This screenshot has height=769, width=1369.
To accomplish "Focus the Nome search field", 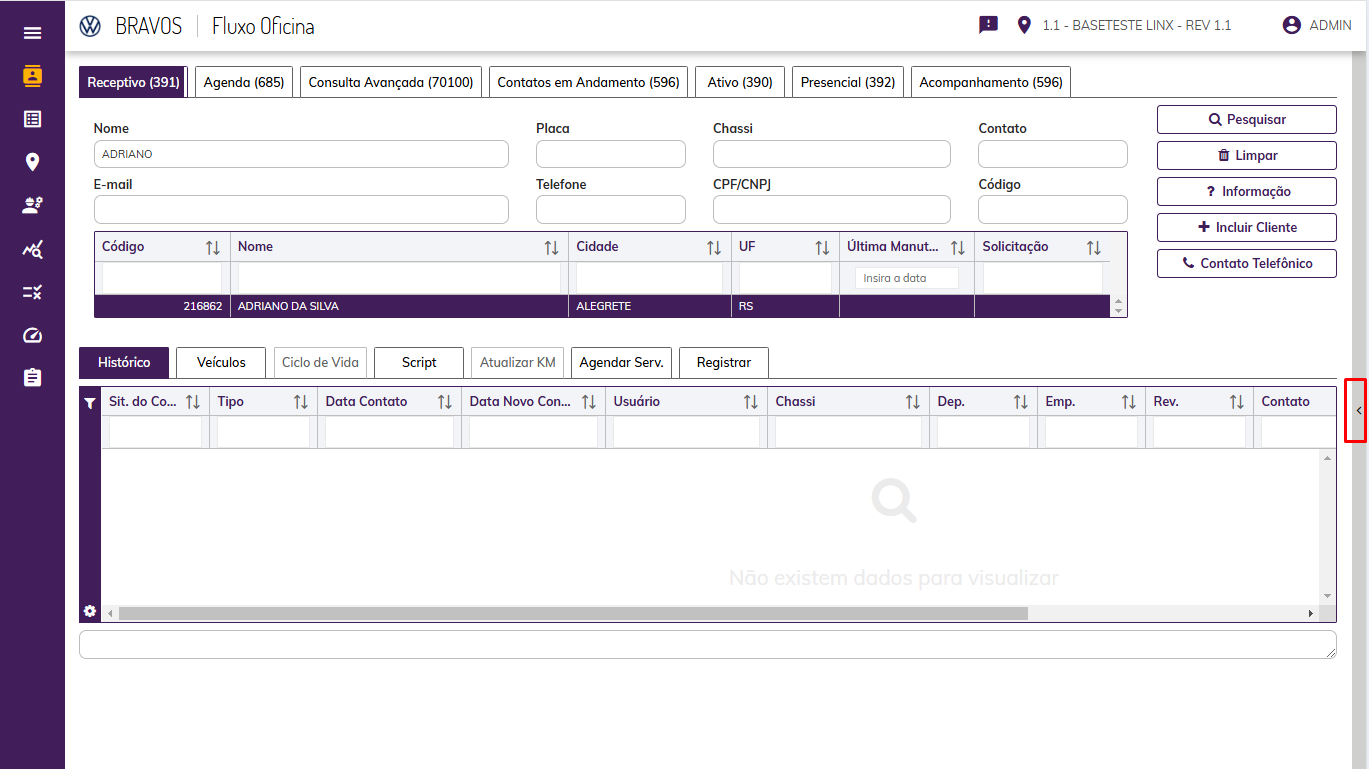I will pos(301,154).
